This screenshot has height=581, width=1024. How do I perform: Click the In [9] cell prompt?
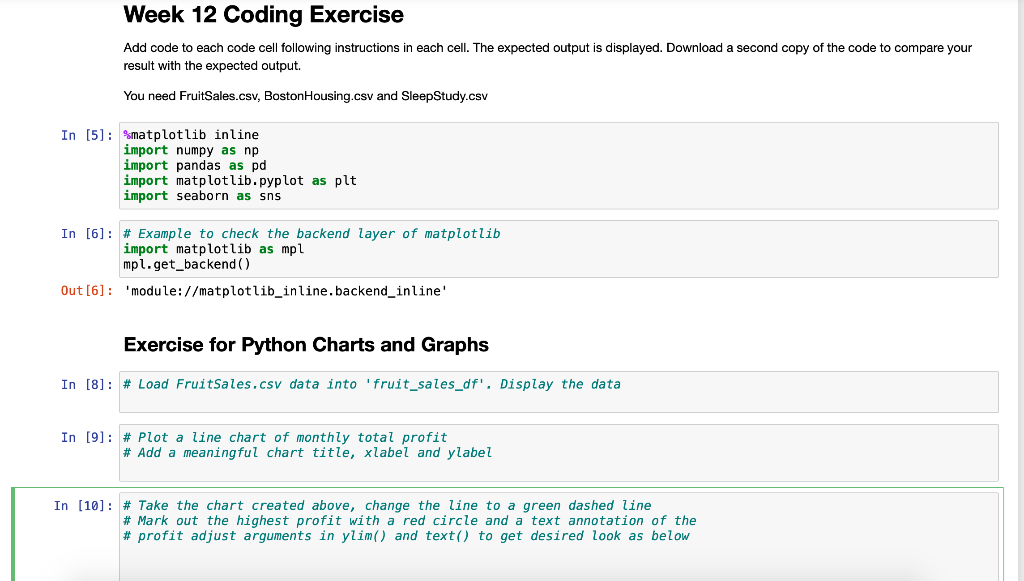coord(86,437)
